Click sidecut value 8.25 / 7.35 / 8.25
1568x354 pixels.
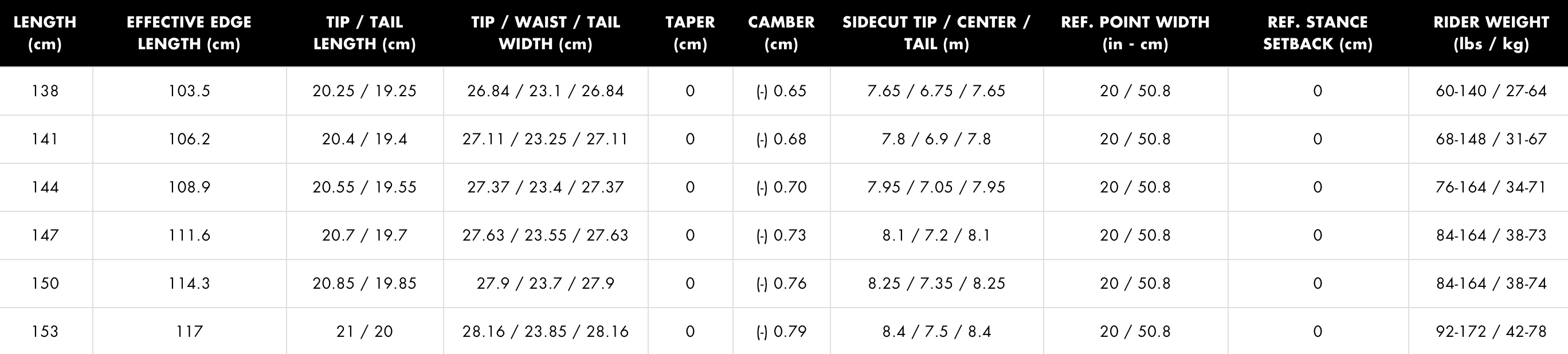pyautogui.click(x=936, y=284)
